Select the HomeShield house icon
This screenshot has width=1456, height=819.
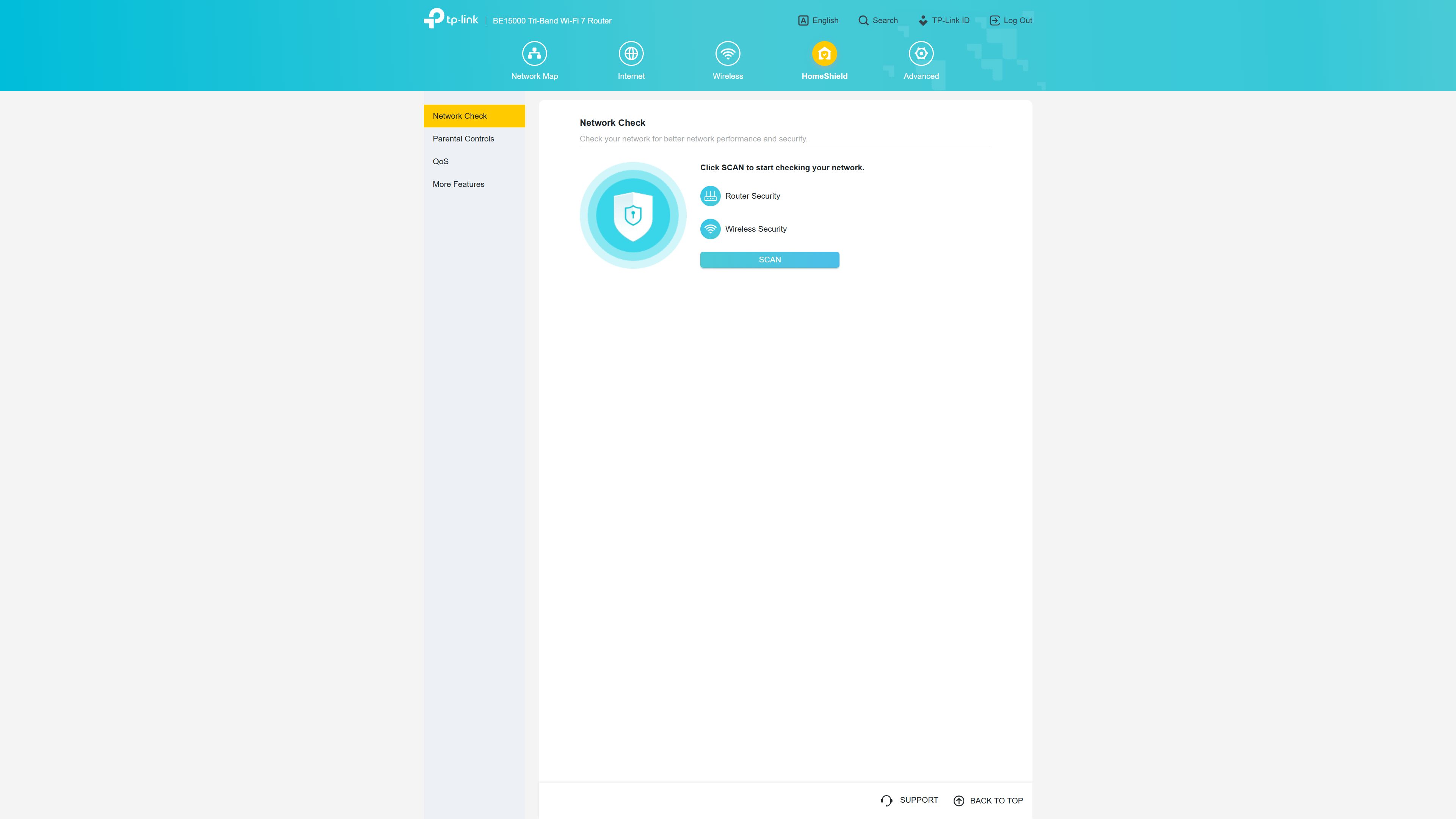824,54
